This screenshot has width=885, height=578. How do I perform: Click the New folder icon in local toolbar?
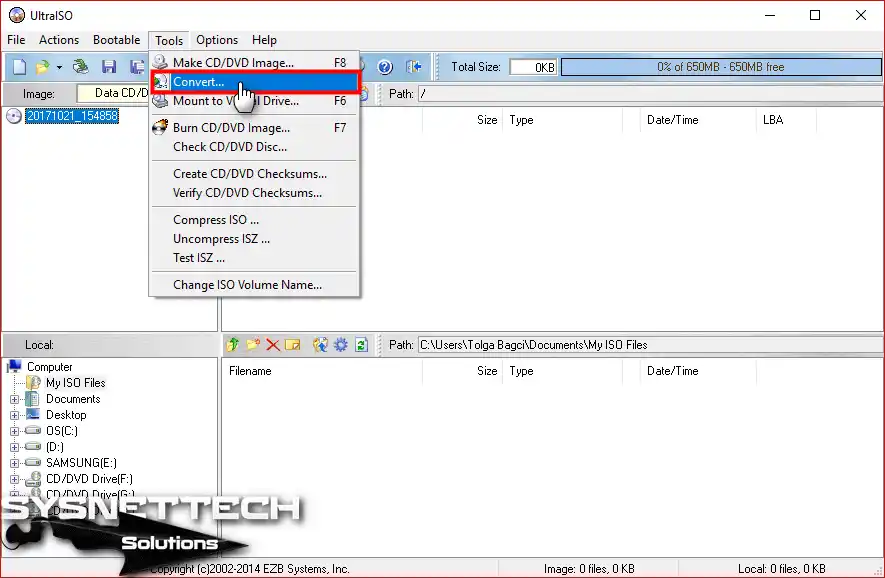click(x=253, y=345)
